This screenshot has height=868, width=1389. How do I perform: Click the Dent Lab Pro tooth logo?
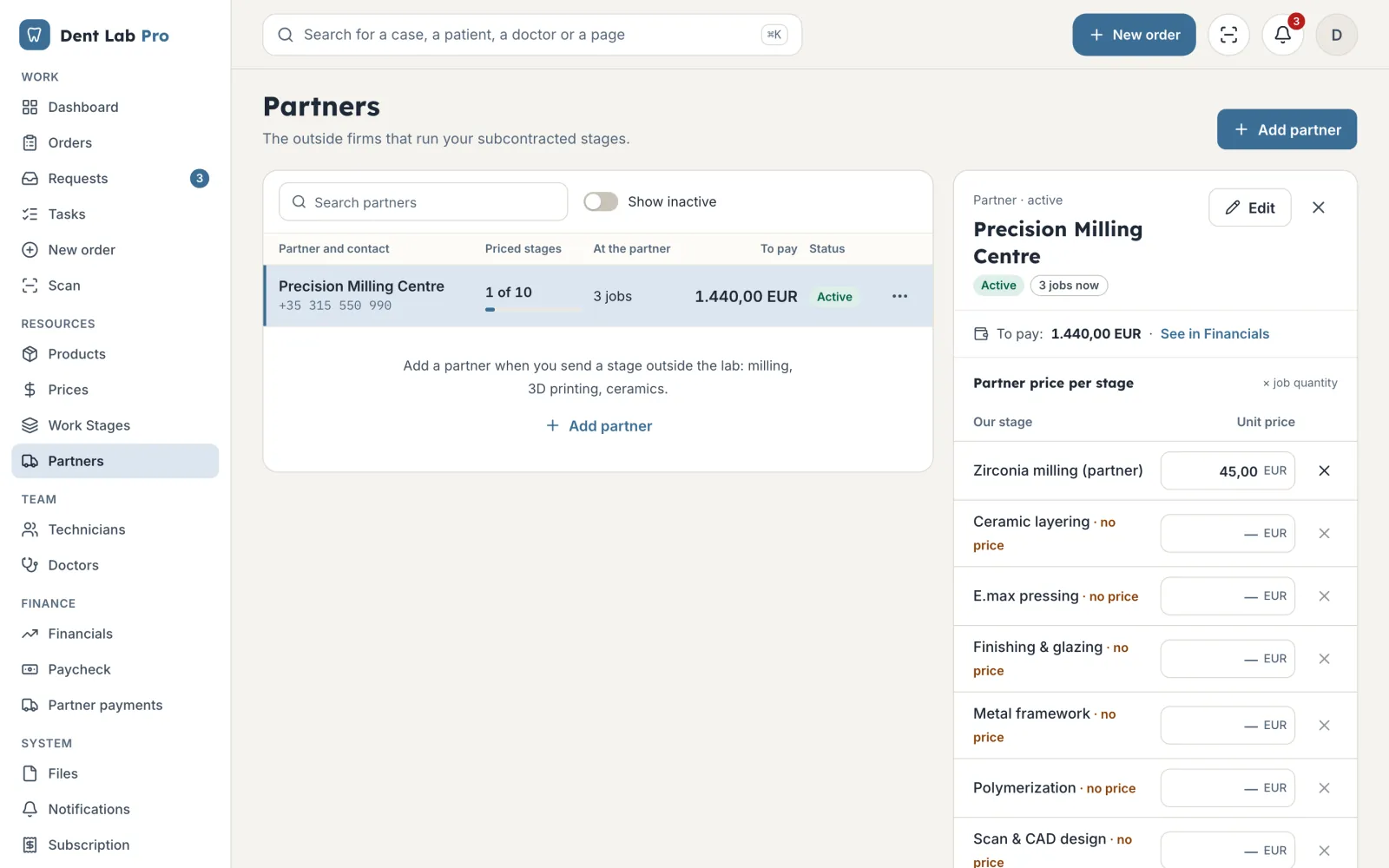point(34,35)
